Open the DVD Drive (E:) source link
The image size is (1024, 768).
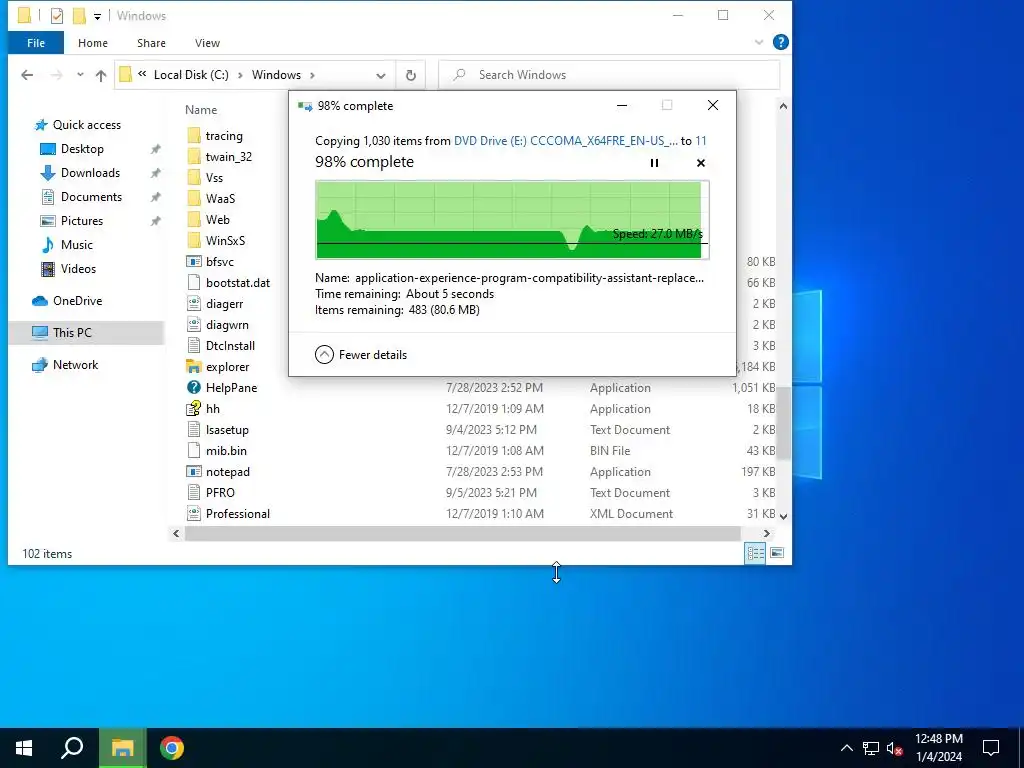pos(566,140)
